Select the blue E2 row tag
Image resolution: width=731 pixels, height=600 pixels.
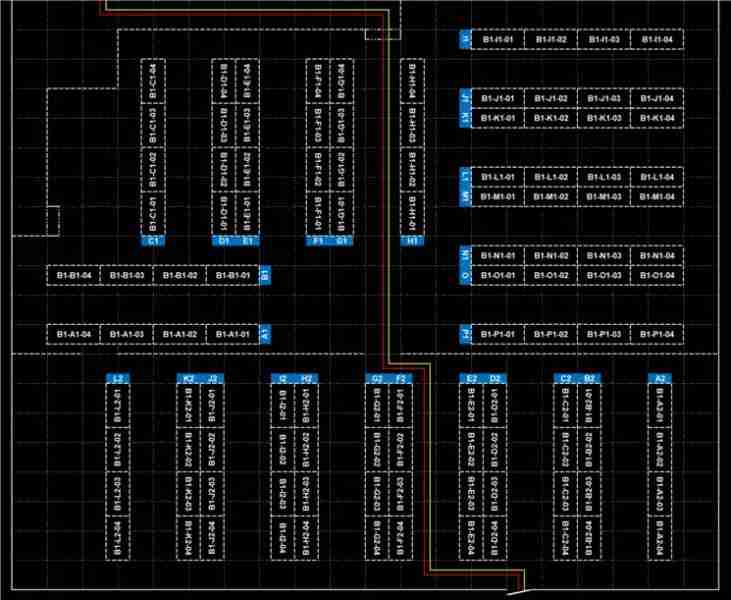pyautogui.click(x=471, y=379)
